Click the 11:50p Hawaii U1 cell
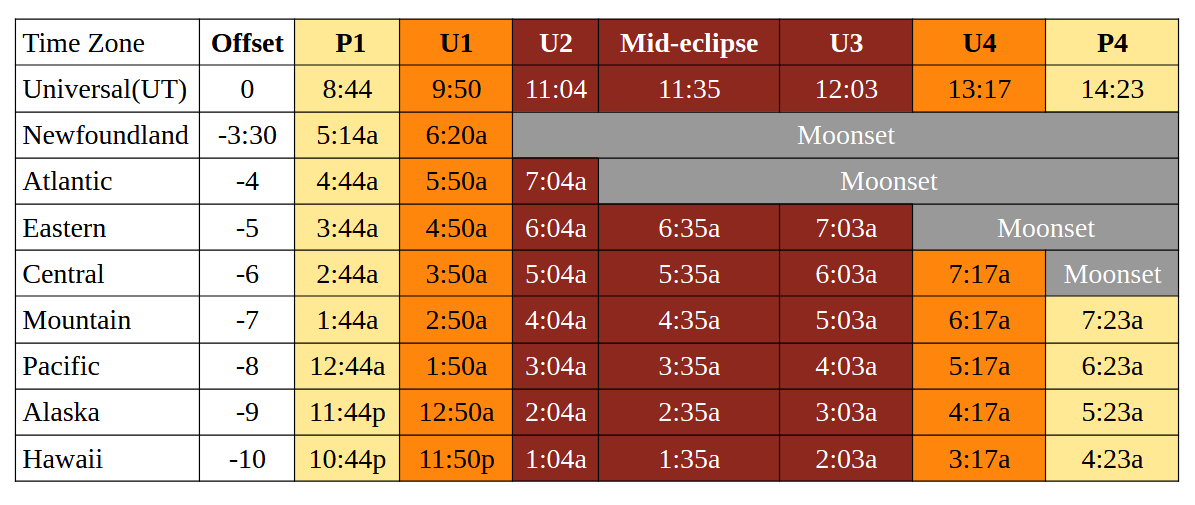 (x=456, y=459)
